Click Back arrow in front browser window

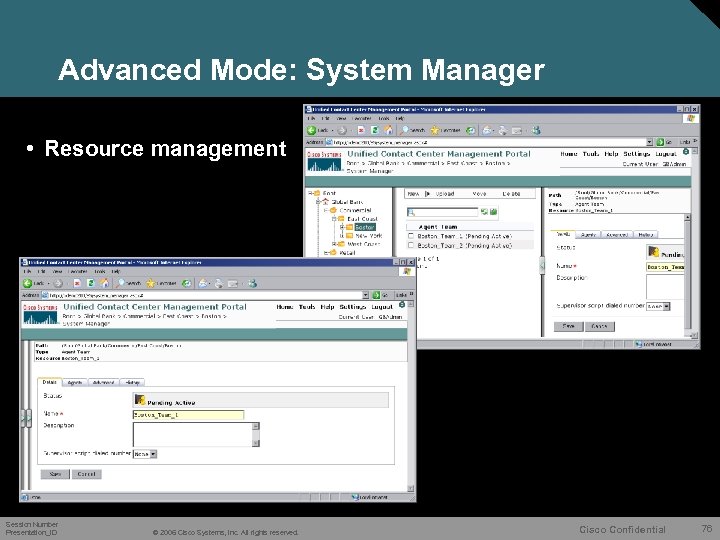[28, 283]
